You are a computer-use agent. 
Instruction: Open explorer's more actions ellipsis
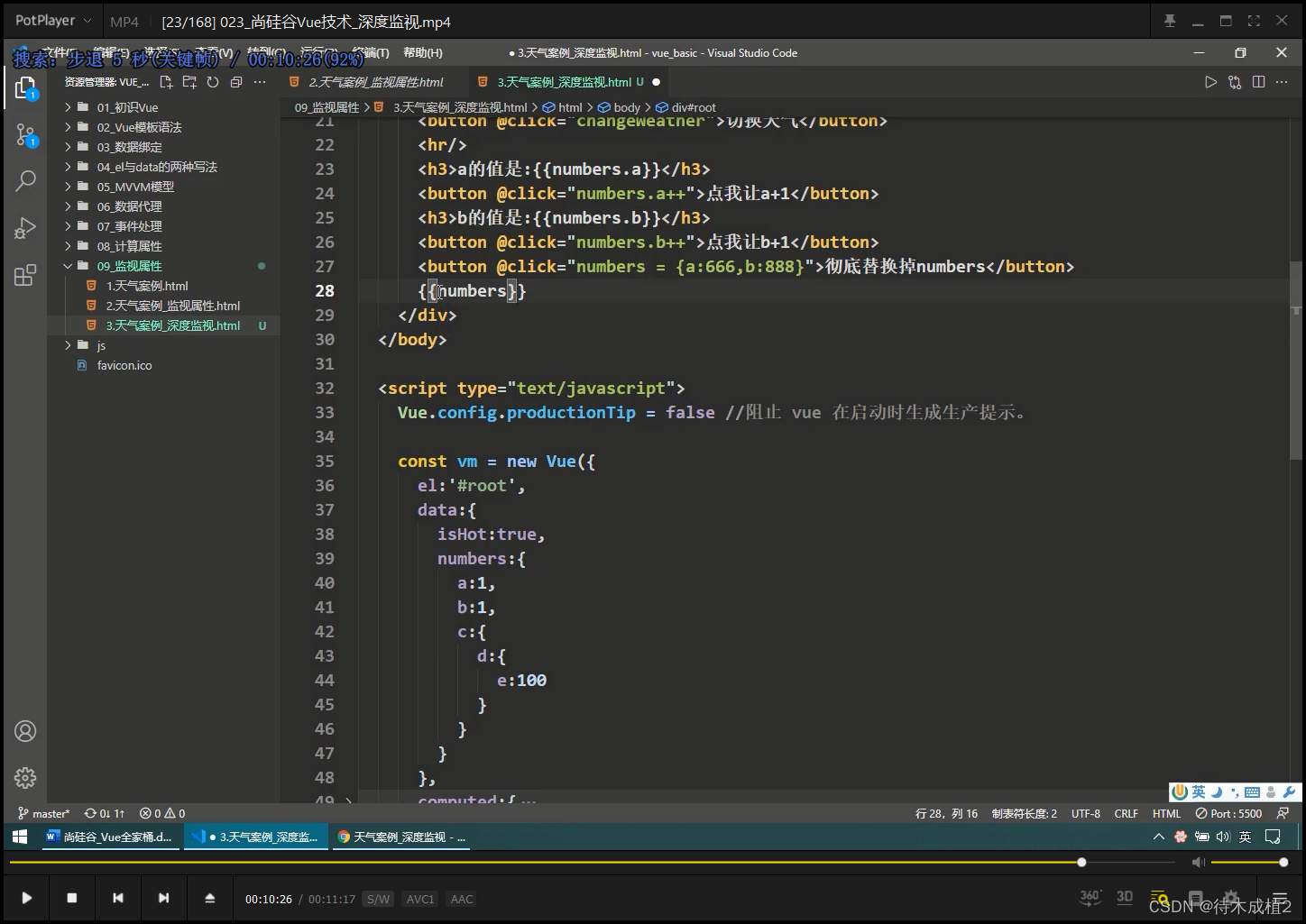[260, 82]
